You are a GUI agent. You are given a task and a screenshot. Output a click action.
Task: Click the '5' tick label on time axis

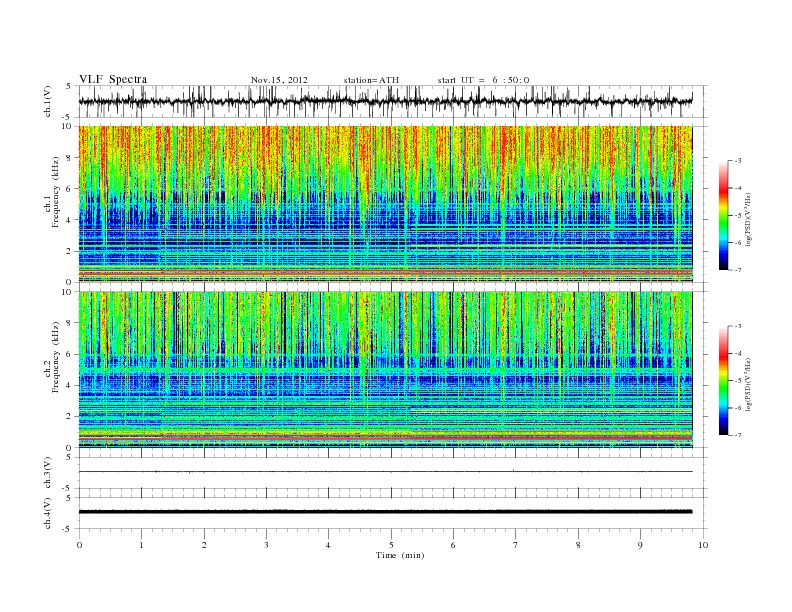pyautogui.click(x=391, y=545)
